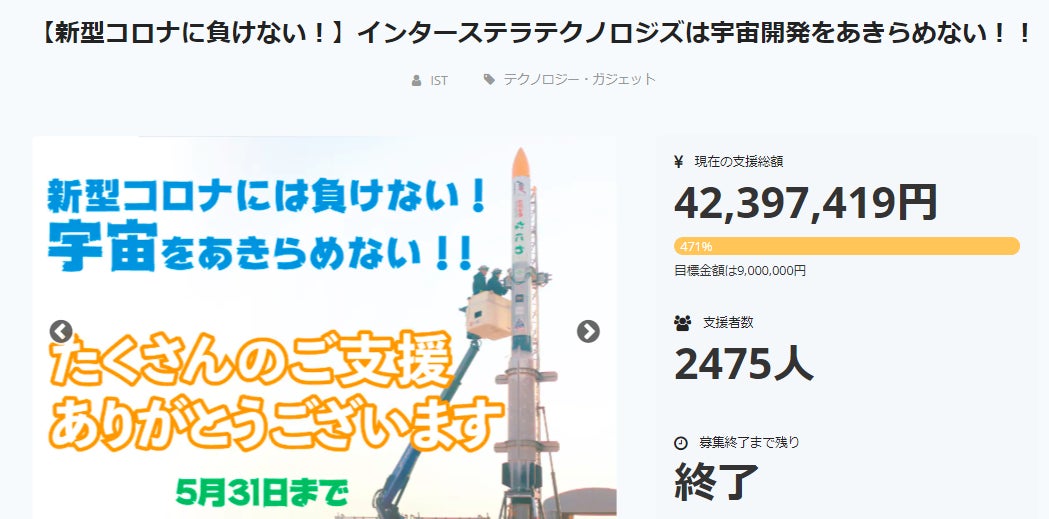The height and width of the screenshot is (519, 1049).
Task: Click the user icon beside IST
Action: point(416,81)
